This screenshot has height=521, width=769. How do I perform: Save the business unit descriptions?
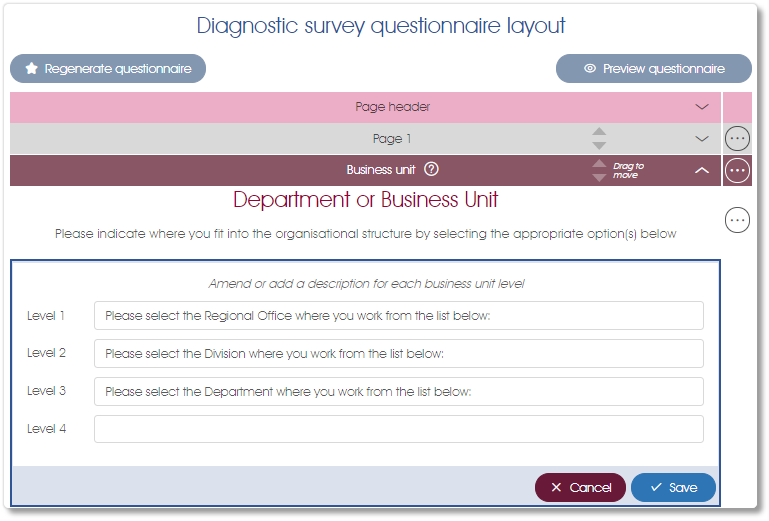673,487
